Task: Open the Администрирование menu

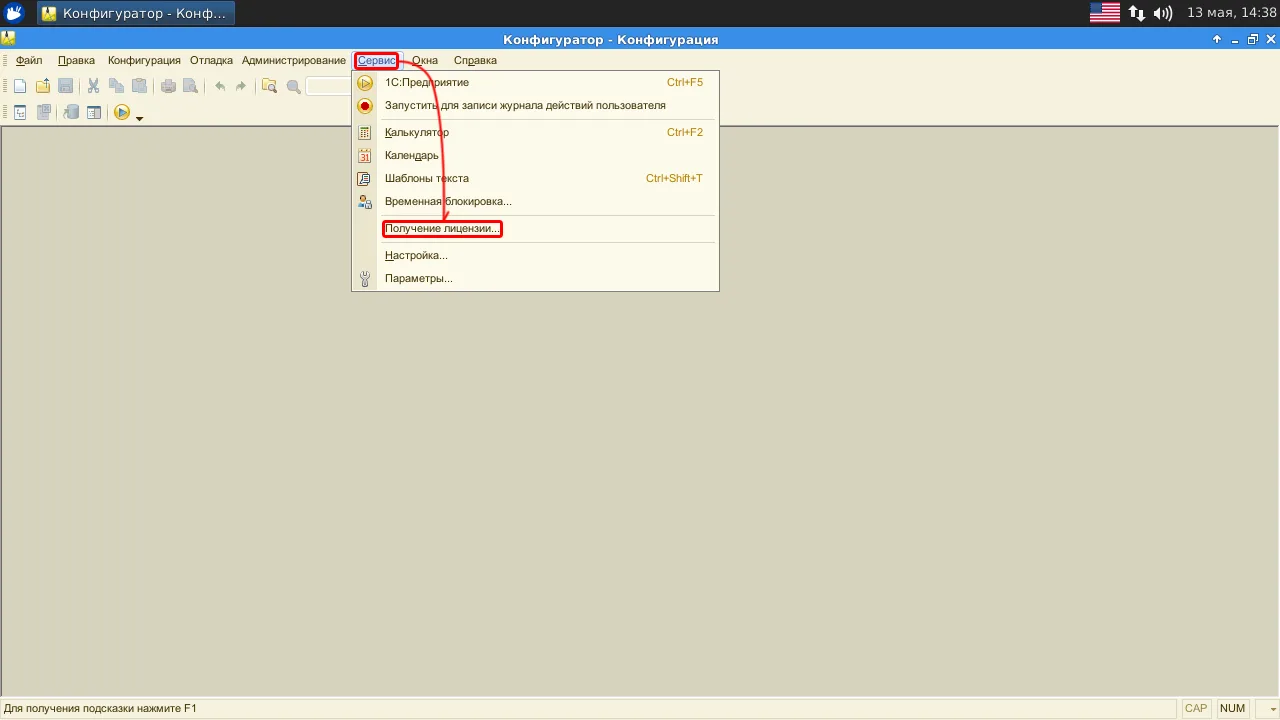Action: pyautogui.click(x=294, y=60)
